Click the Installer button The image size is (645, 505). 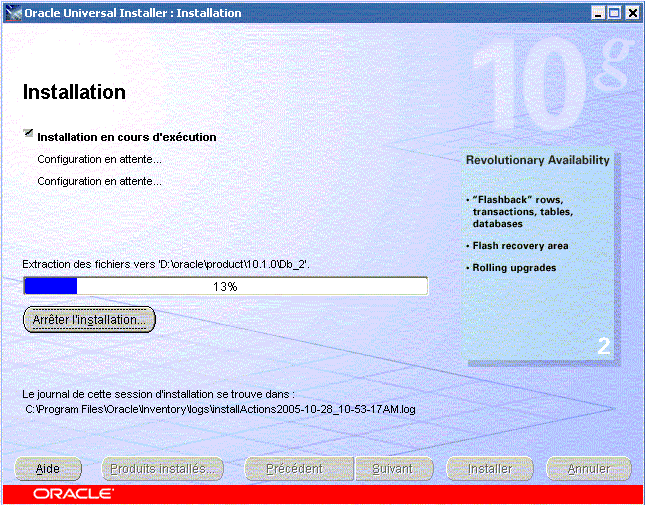point(491,468)
